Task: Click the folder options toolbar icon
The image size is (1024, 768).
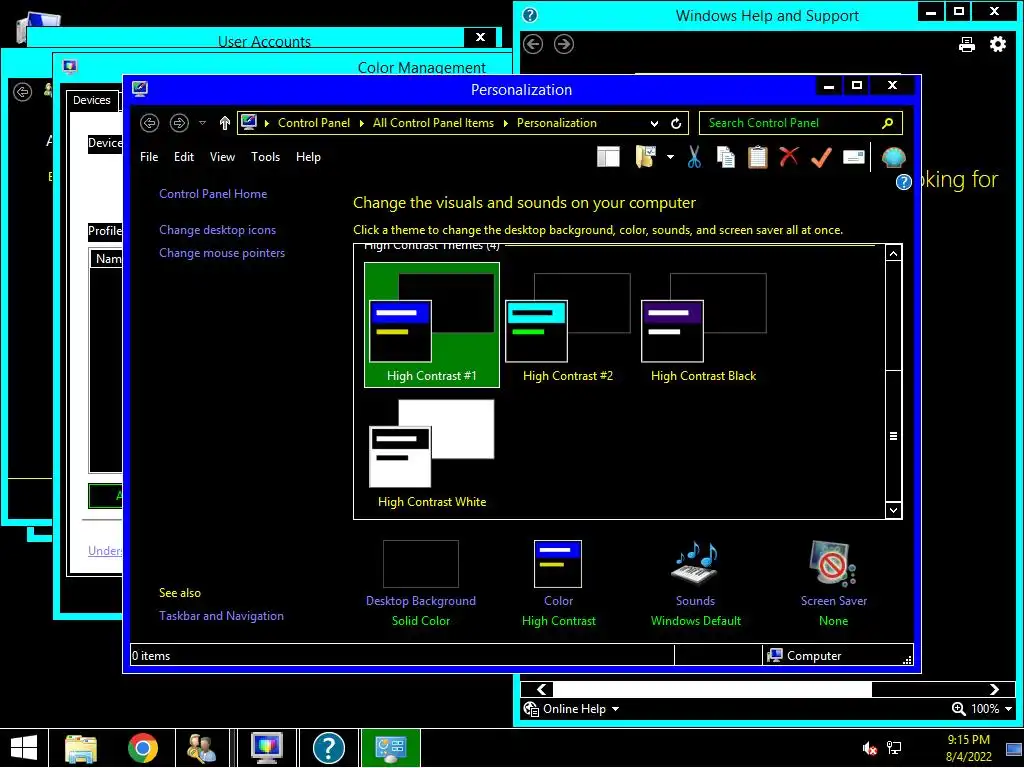Action: click(x=645, y=157)
